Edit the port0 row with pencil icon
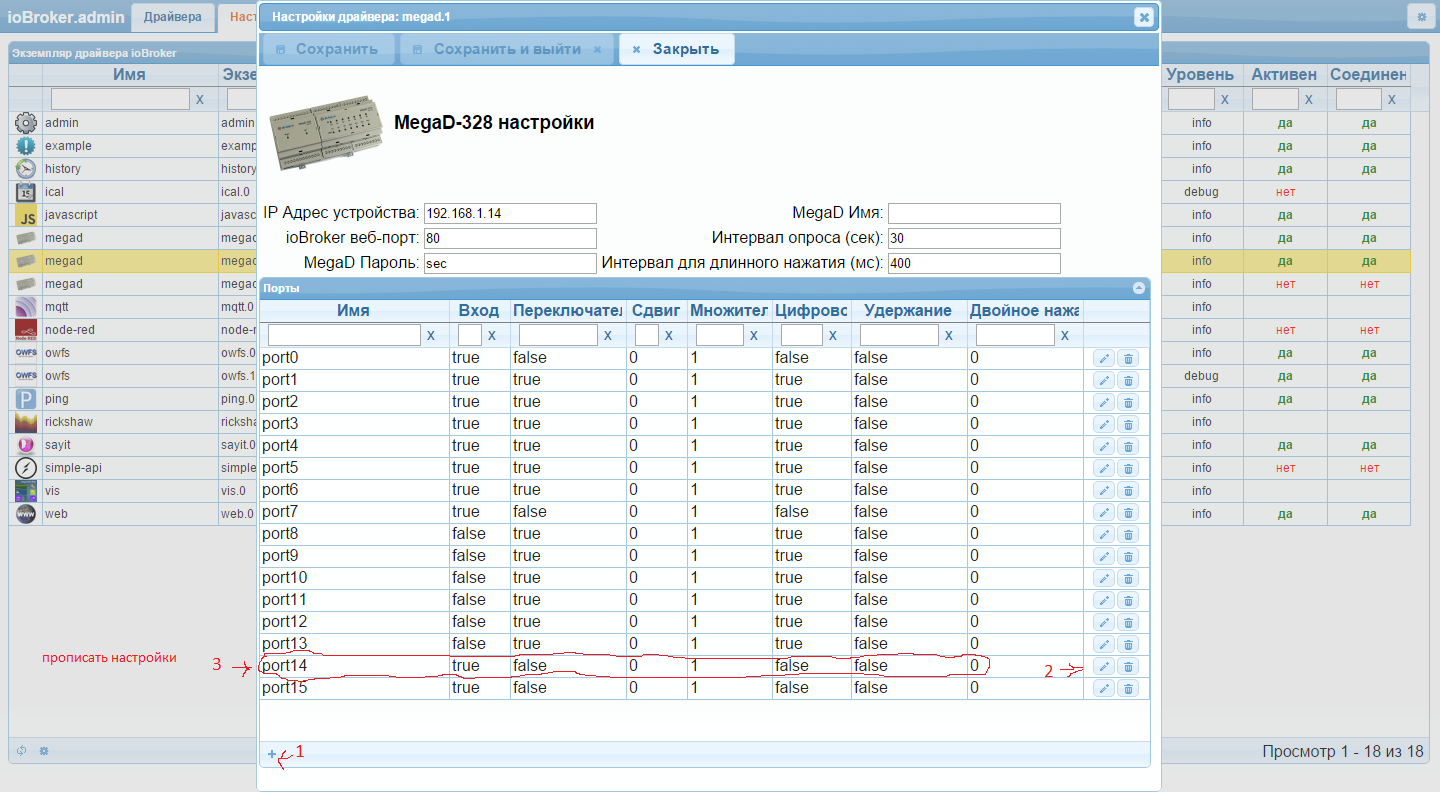This screenshot has height=792, width=1440. [1104, 358]
